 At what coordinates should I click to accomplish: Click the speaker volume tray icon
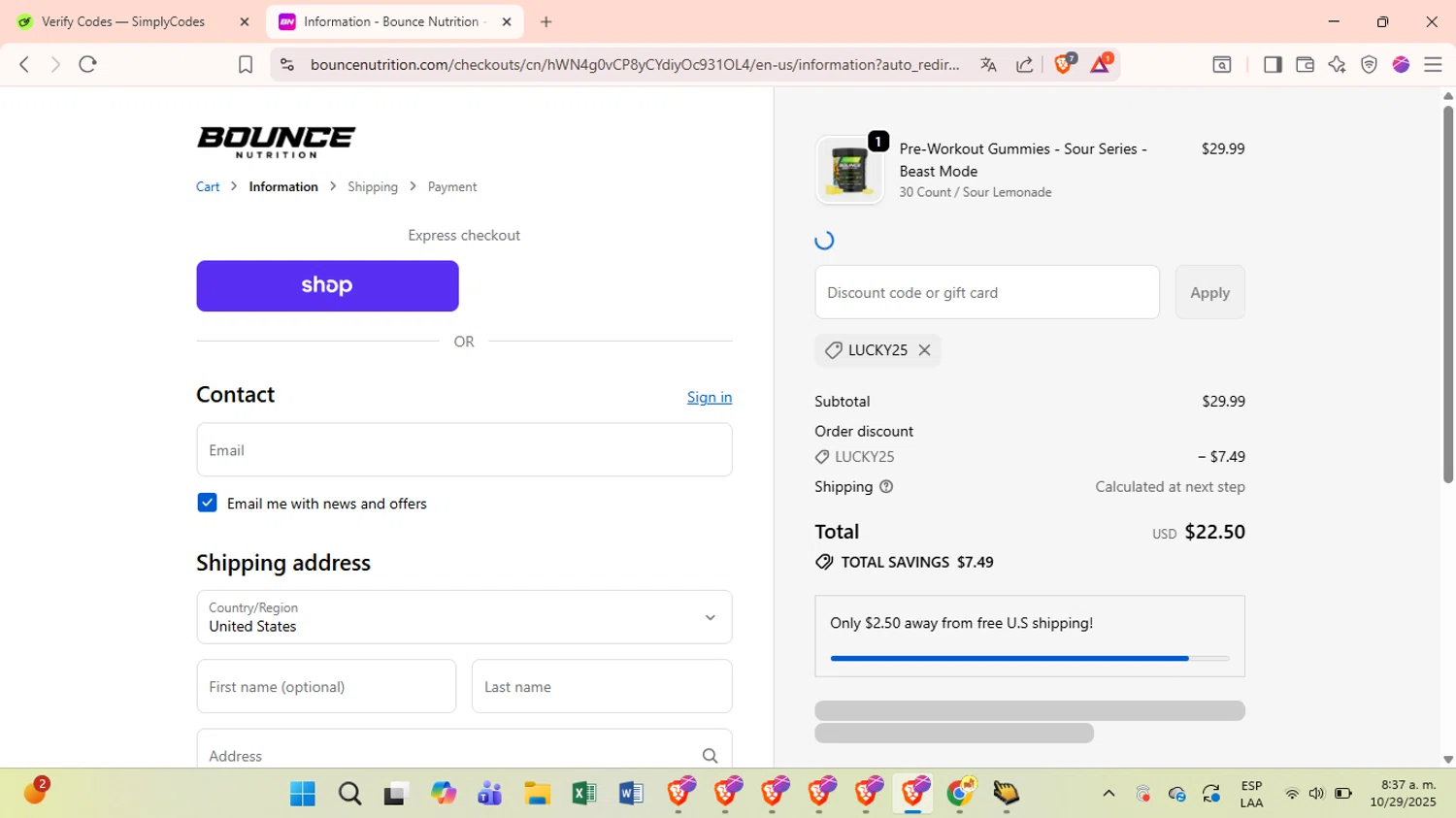(1316, 794)
